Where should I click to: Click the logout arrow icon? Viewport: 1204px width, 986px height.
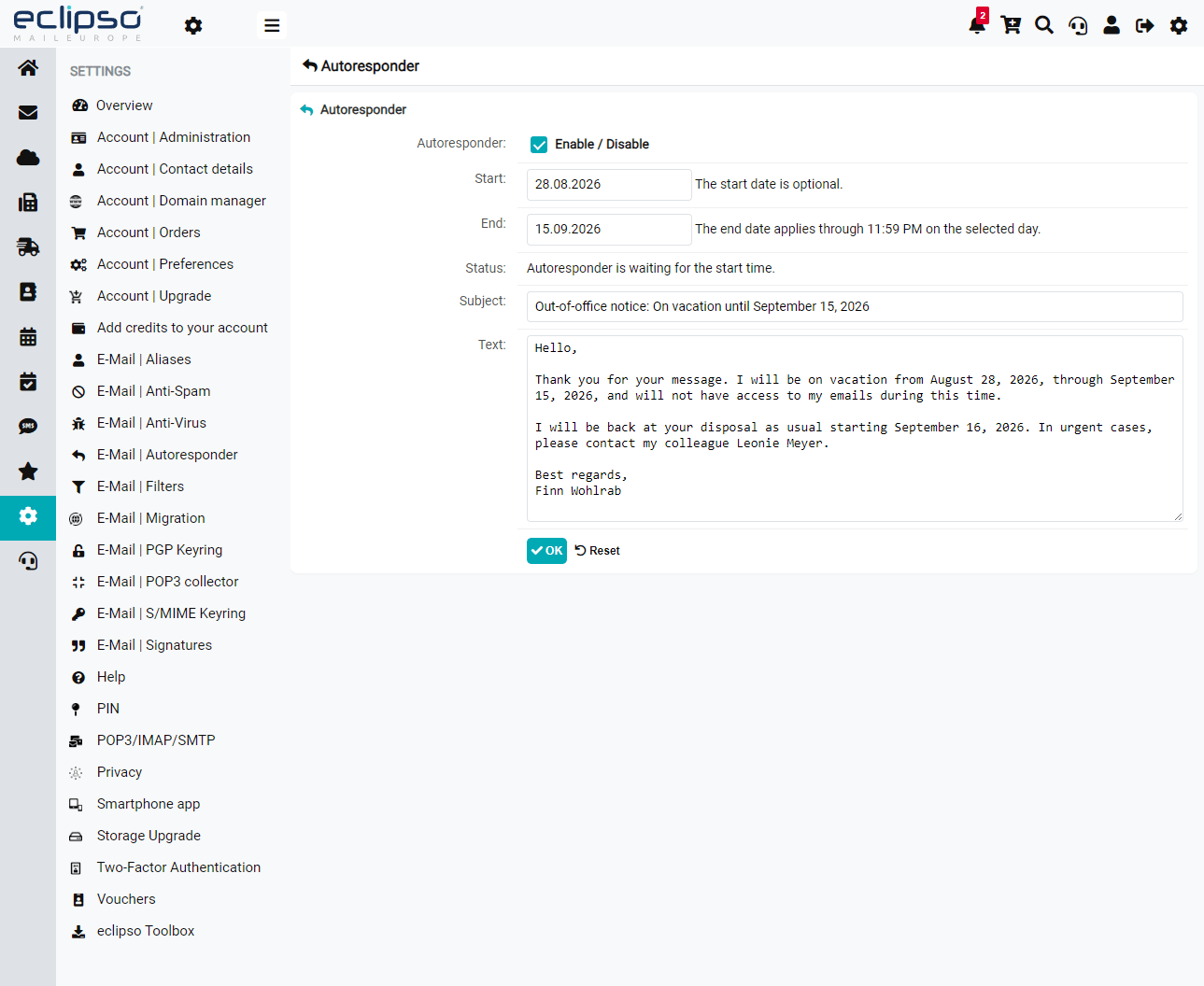1145,25
